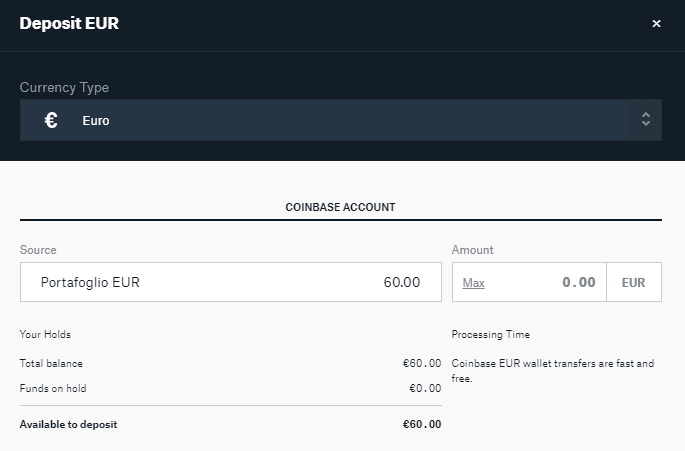Click the EUR currency unit label
Image resolution: width=685 pixels, height=451 pixels.
coord(633,282)
